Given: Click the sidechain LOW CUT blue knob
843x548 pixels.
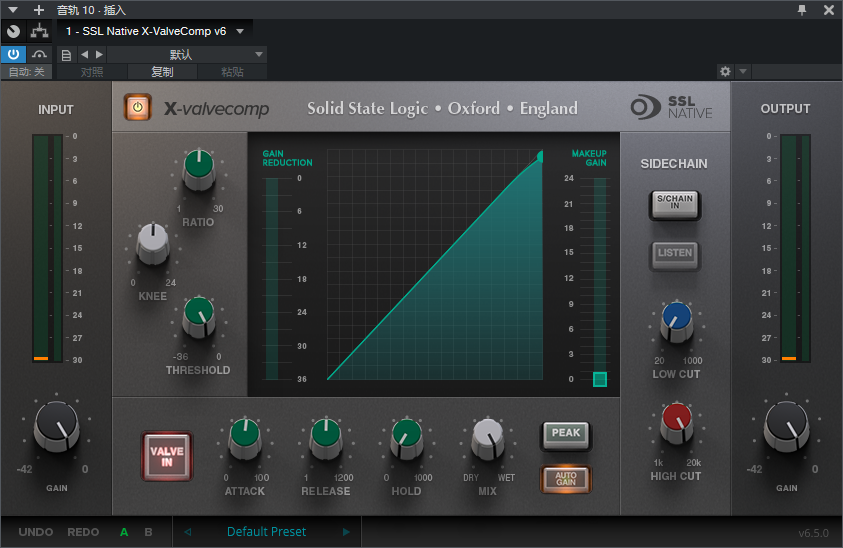Looking at the screenshot, I should (677, 321).
